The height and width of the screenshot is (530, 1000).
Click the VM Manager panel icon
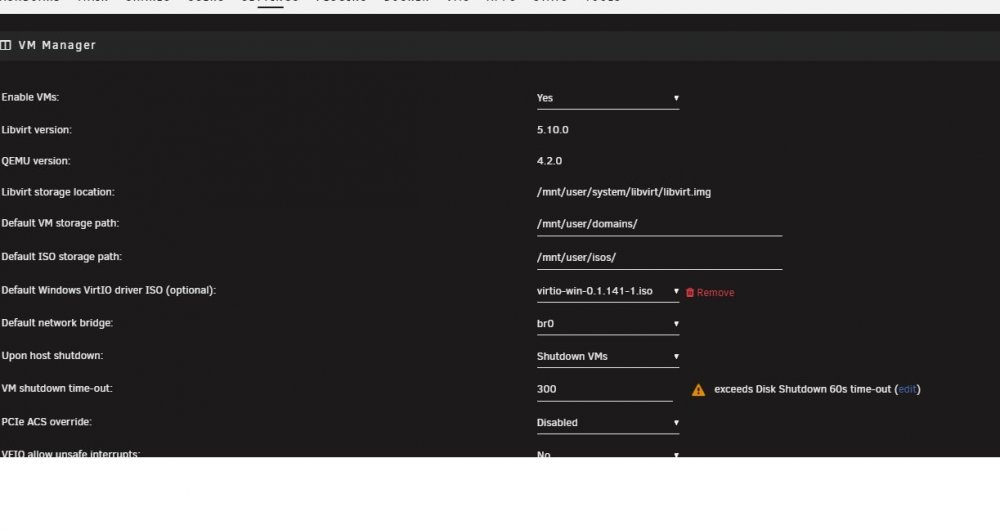pos(6,45)
